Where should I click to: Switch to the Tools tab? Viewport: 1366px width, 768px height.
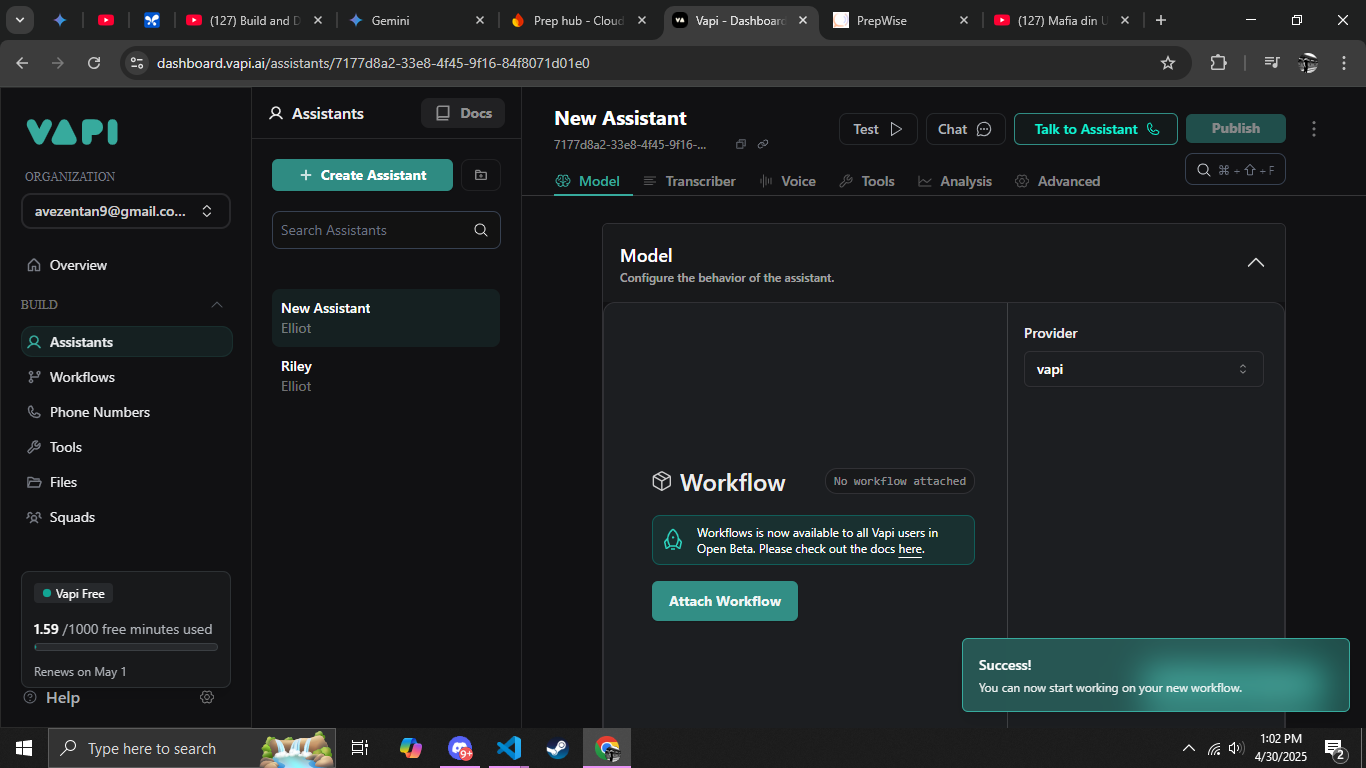click(867, 181)
